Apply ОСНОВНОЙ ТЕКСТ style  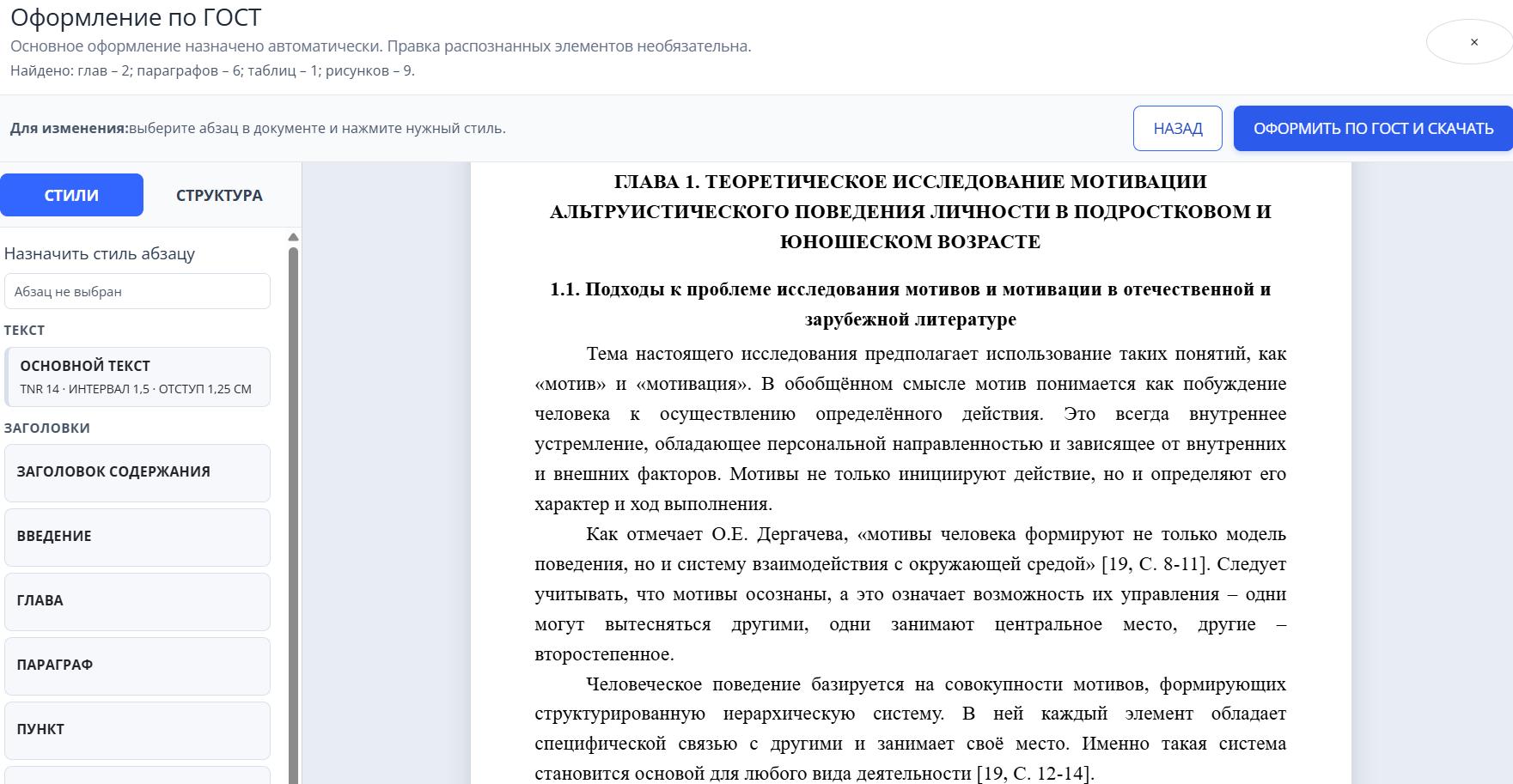pyautogui.click(x=137, y=376)
